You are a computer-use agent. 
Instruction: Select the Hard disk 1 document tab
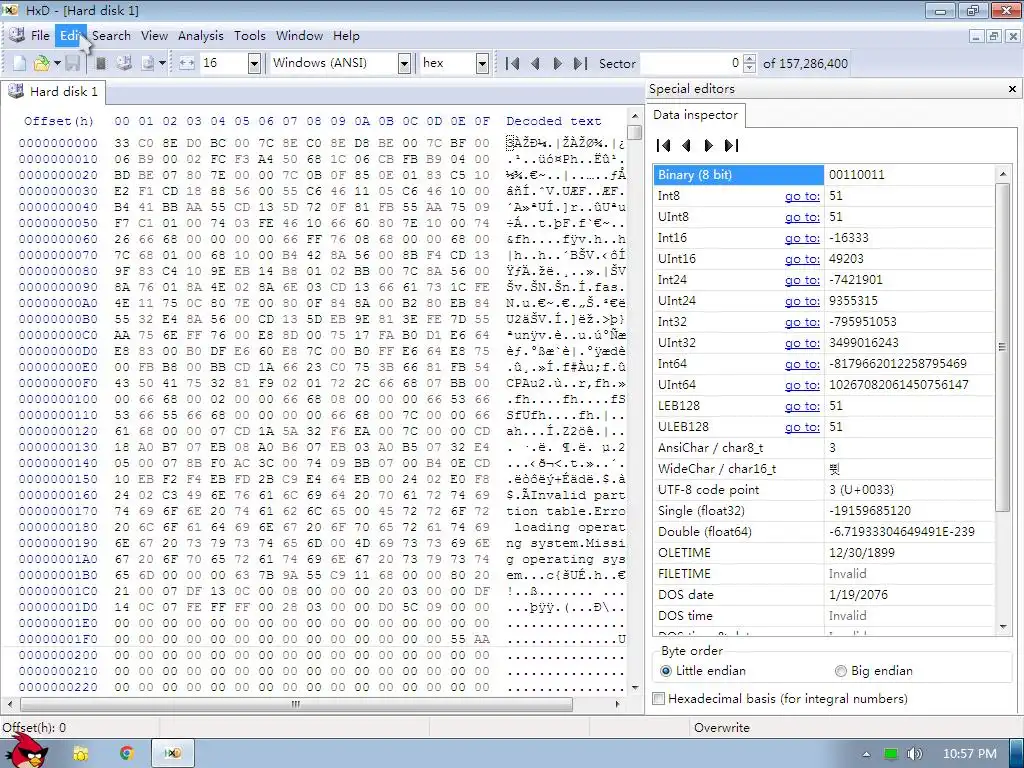tap(54, 91)
